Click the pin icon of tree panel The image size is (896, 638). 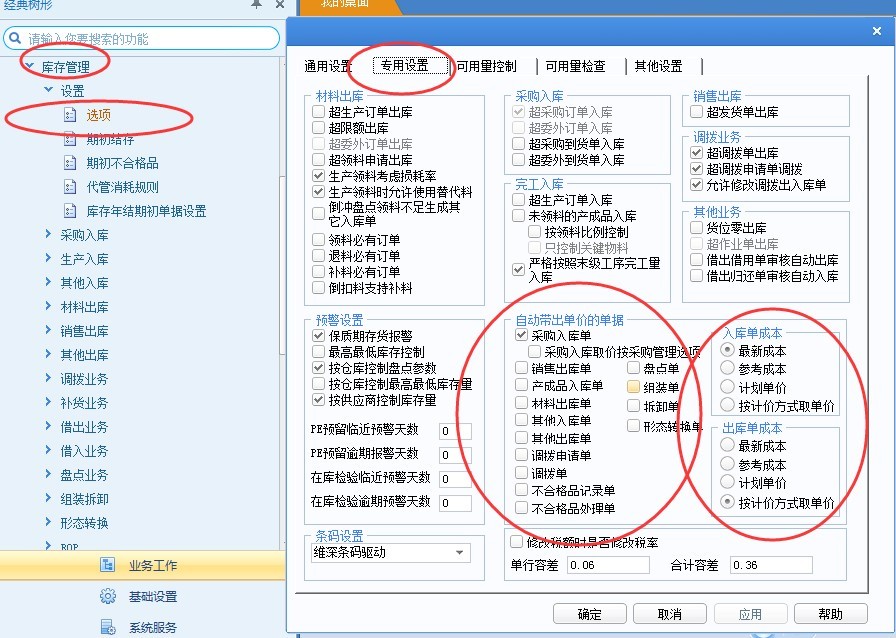(256, 6)
